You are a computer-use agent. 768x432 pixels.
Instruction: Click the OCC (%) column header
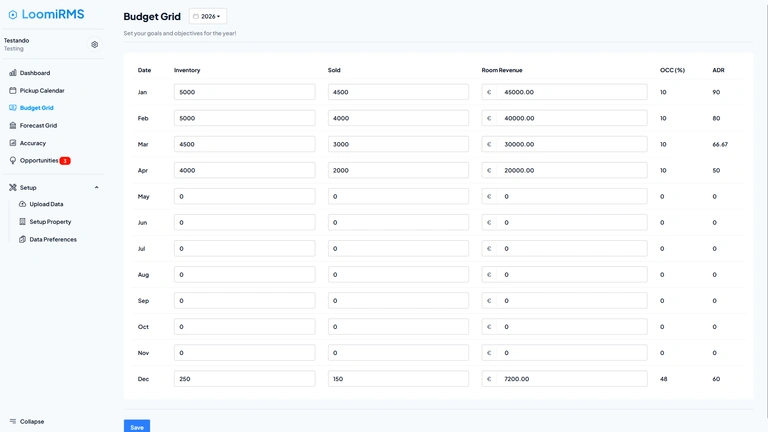pyautogui.click(x=672, y=70)
